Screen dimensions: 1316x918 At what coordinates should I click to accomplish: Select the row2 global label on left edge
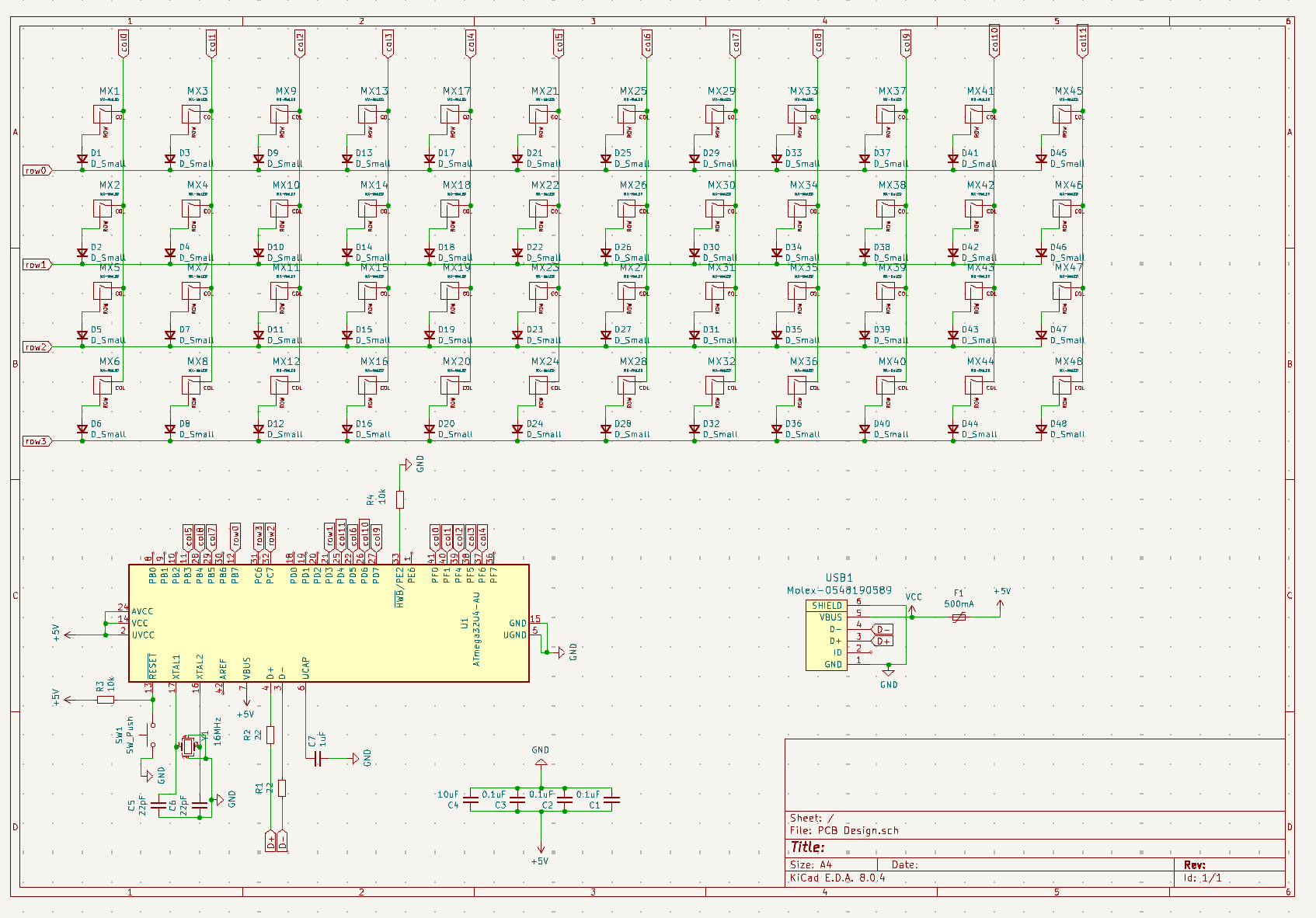tap(37, 346)
